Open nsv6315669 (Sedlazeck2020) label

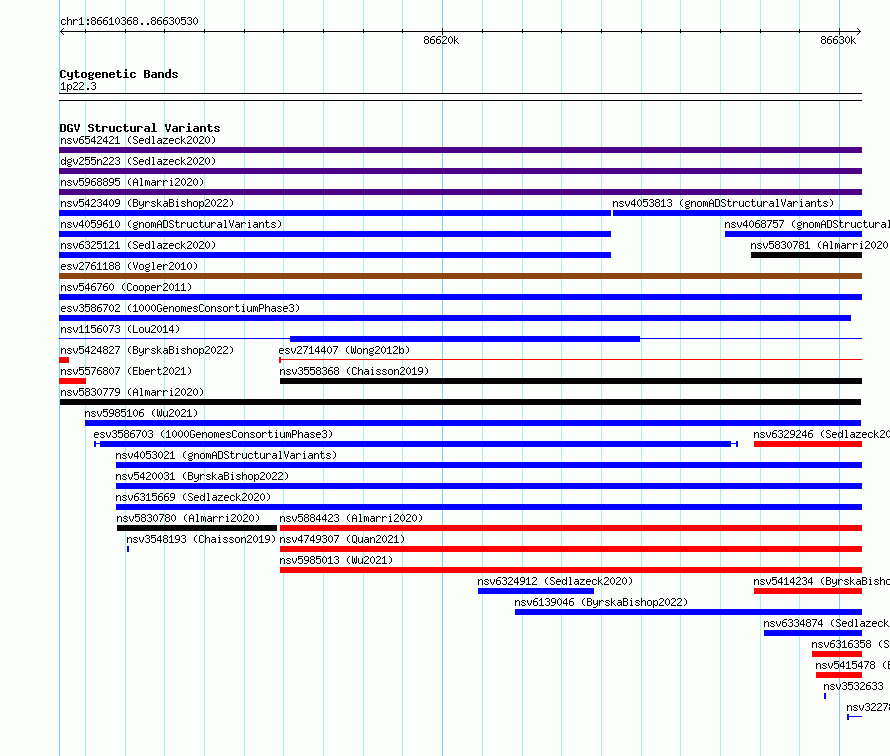194,497
